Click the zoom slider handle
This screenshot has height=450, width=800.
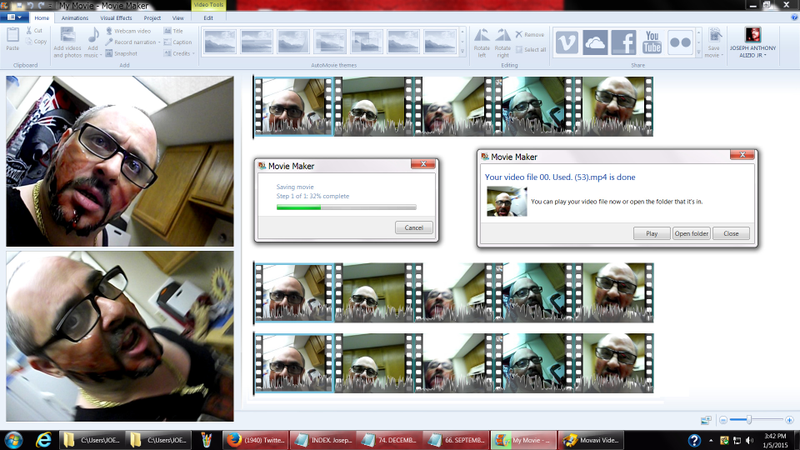coord(749,420)
